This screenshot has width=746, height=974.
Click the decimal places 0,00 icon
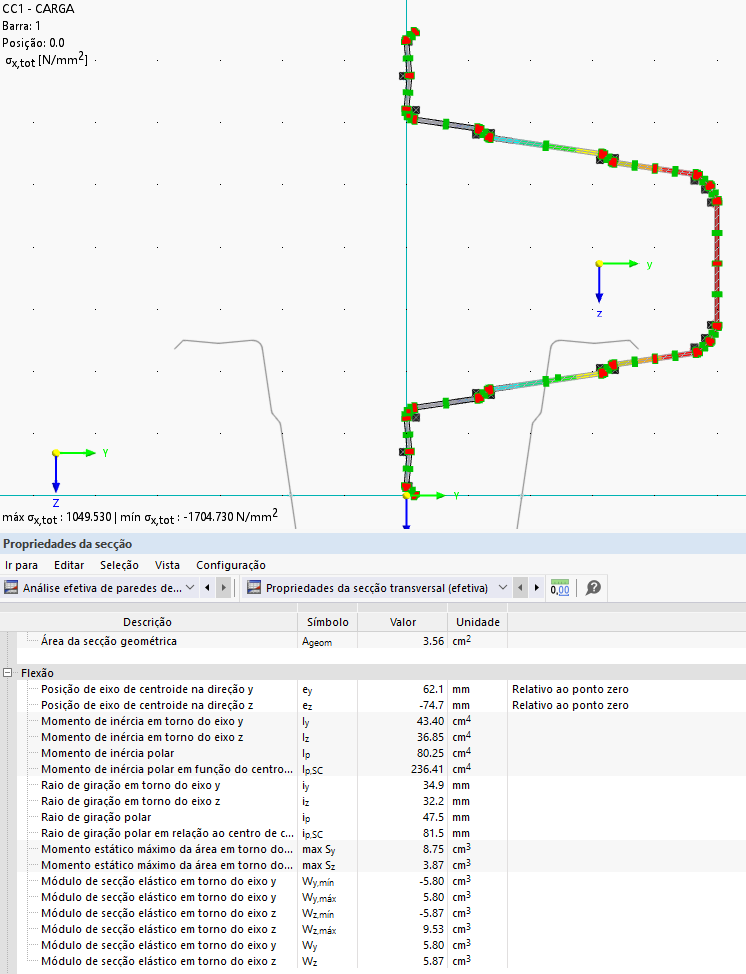[560, 588]
